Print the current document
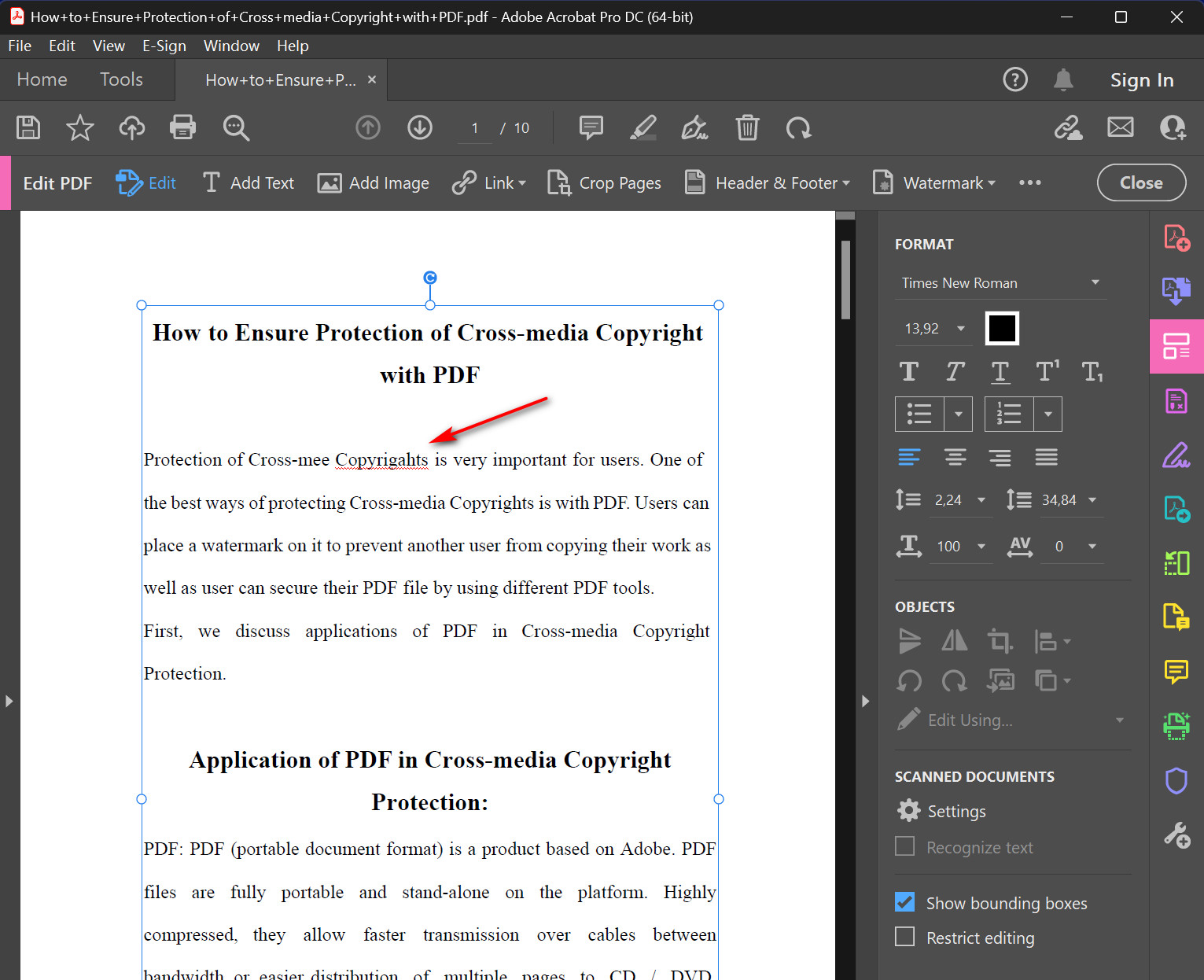Image resolution: width=1204 pixels, height=980 pixels. click(182, 127)
